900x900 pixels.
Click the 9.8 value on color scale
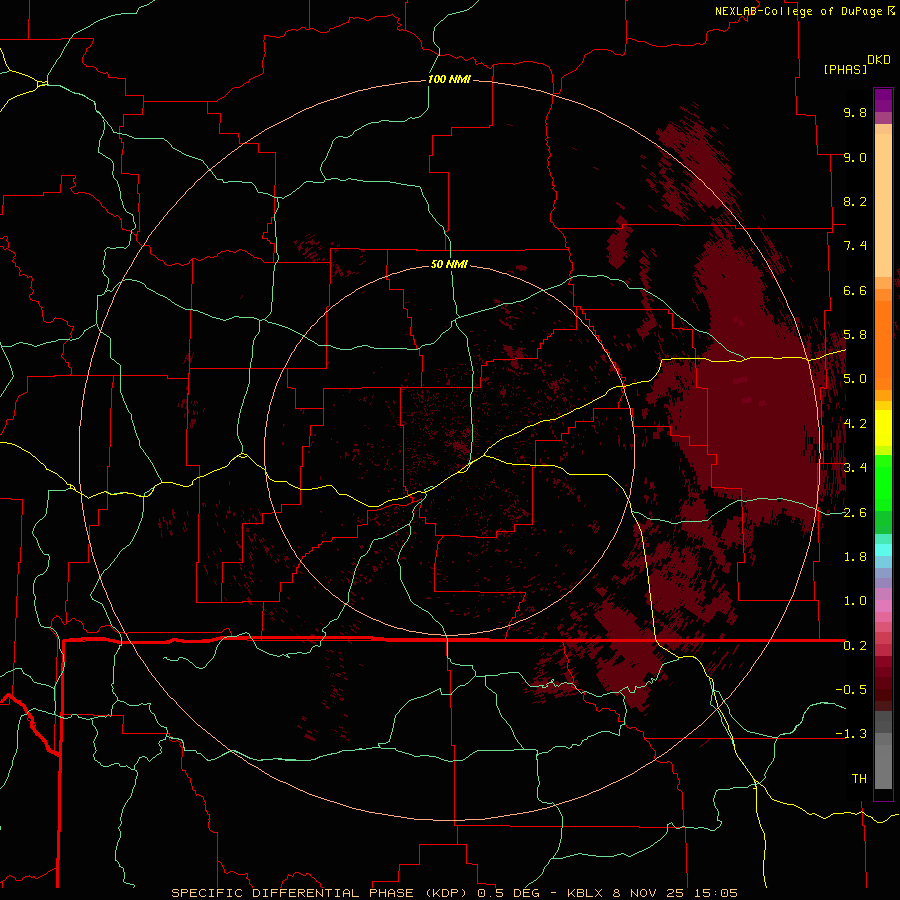[x=855, y=113]
